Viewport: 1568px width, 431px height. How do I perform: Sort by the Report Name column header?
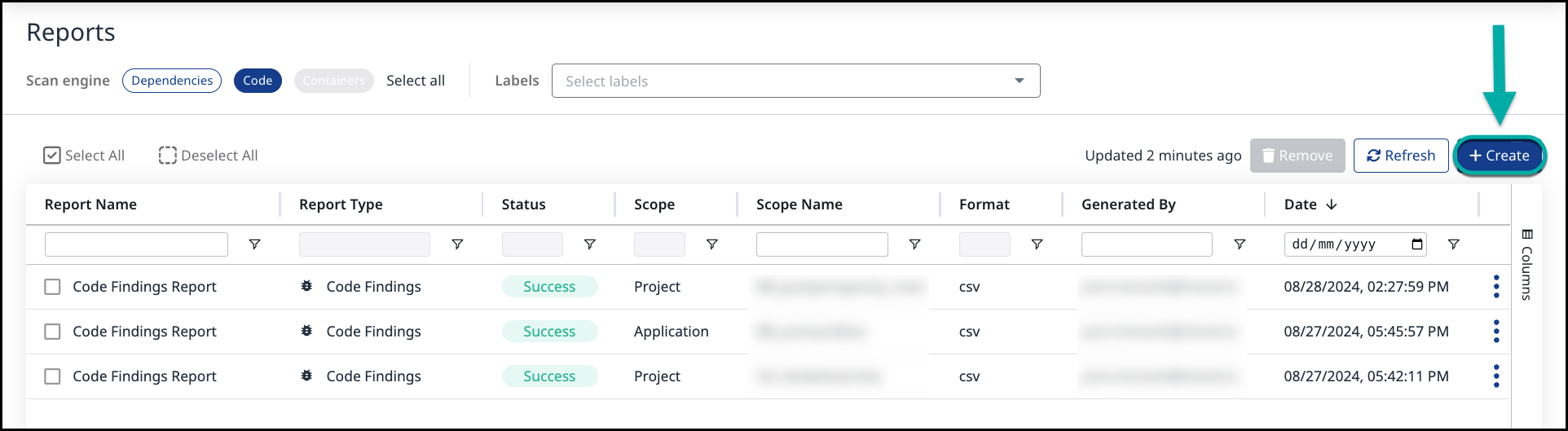90,205
